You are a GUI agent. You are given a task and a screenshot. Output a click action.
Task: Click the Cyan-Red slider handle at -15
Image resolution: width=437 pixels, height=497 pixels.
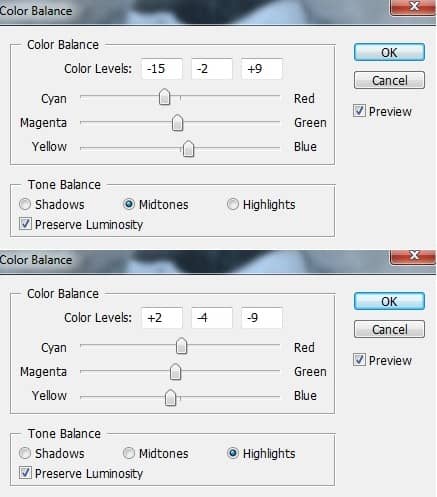click(x=164, y=97)
